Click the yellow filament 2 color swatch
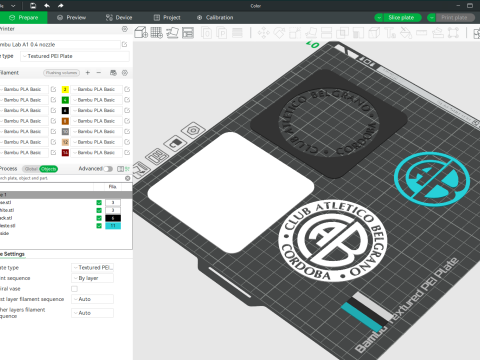 click(65, 89)
